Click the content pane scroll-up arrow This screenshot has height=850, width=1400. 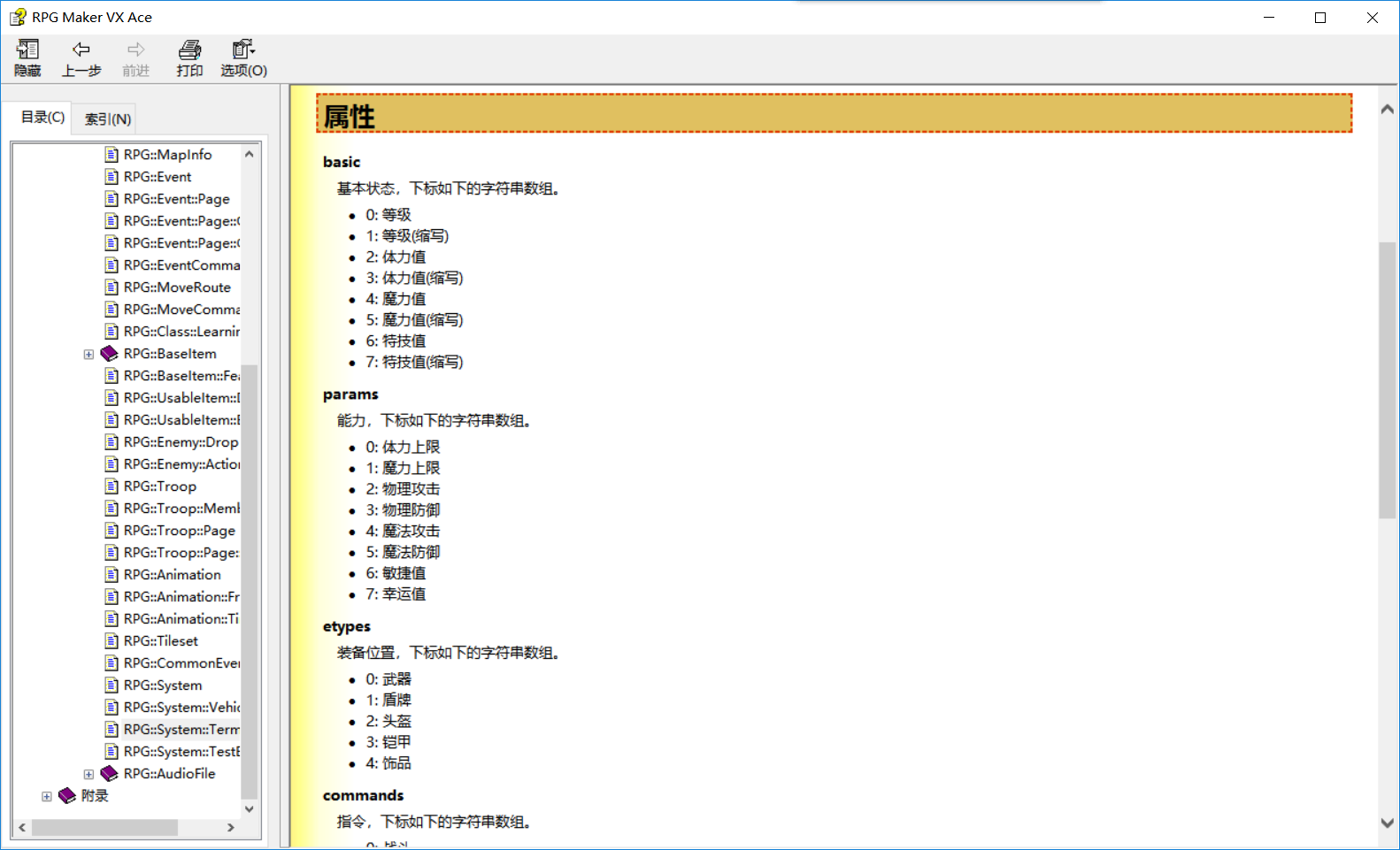coord(1387,109)
